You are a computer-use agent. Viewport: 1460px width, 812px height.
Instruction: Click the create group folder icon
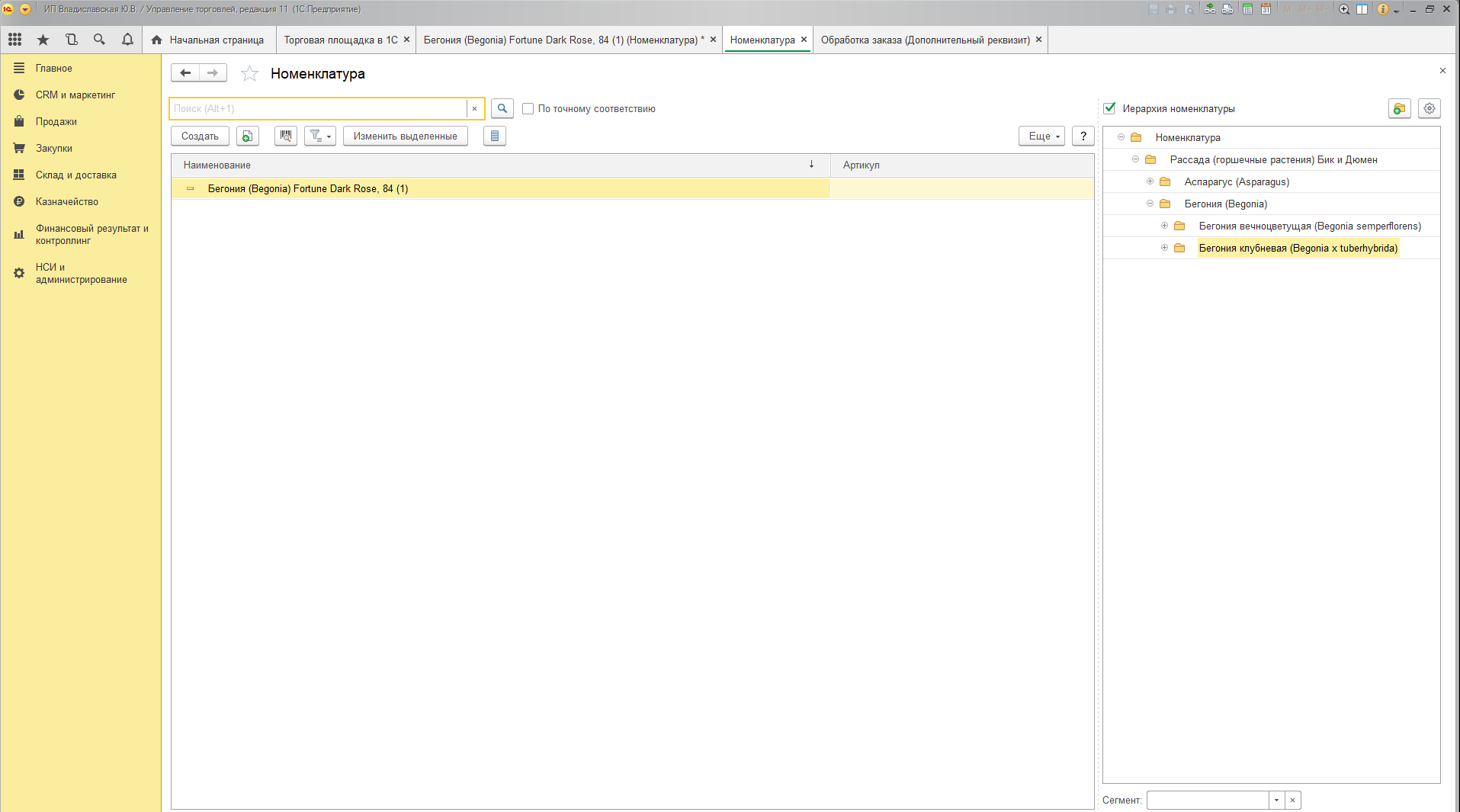click(1399, 108)
